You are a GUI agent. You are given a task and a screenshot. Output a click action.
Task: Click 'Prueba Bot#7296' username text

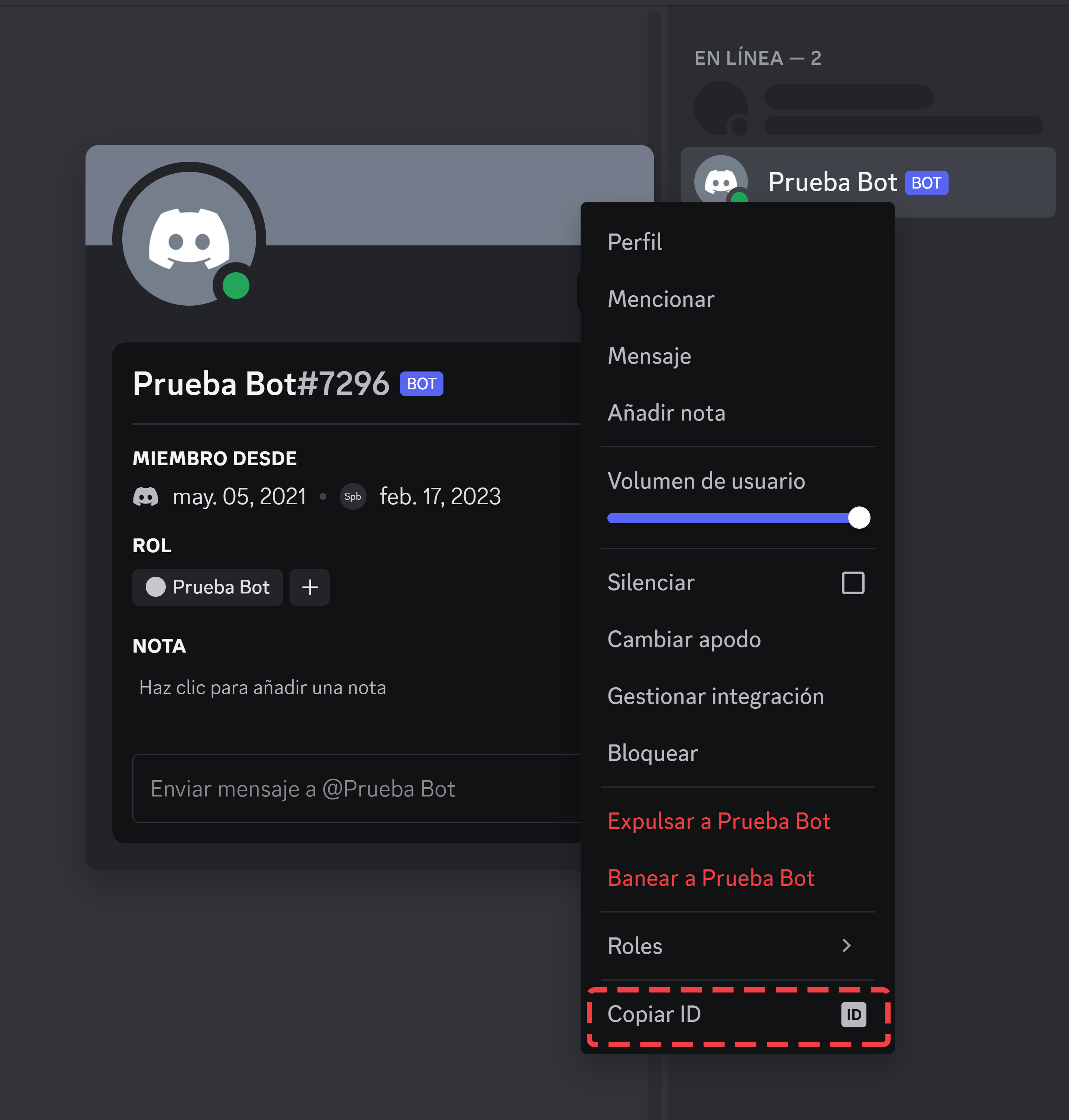(261, 384)
